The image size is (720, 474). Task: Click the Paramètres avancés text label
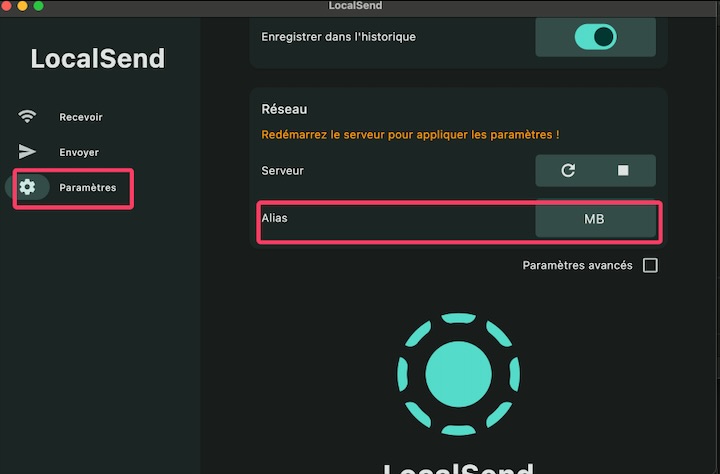(577, 266)
